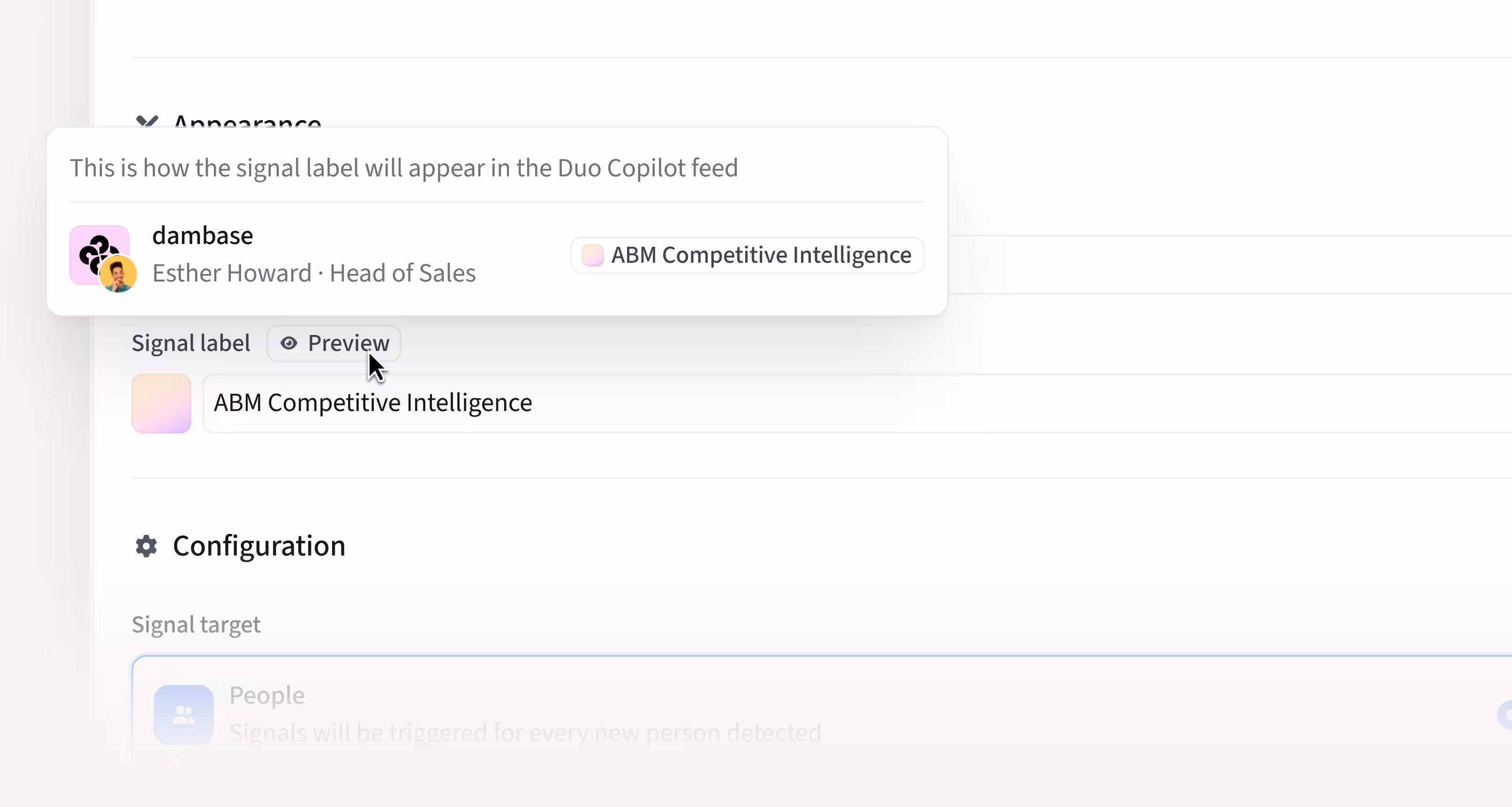Click the eye icon in the Preview button

[x=288, y=343]
